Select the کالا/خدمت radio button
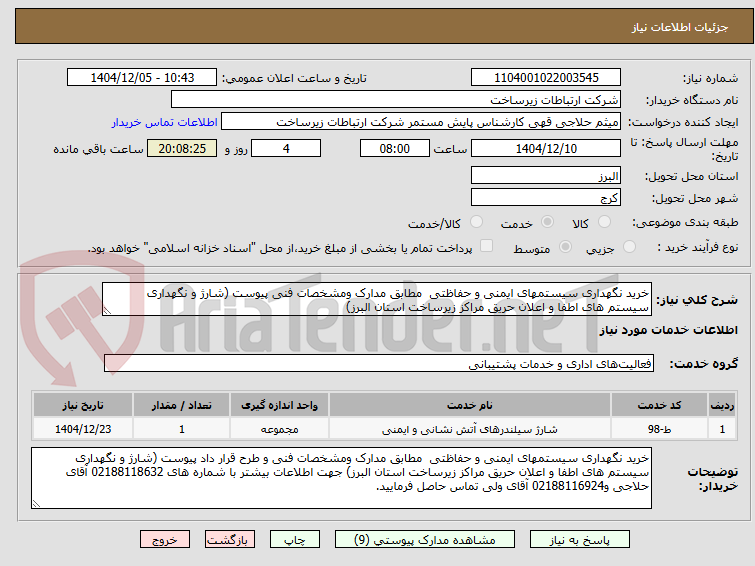The height and width of the screenshot is (566, 755). coord(476,222)
